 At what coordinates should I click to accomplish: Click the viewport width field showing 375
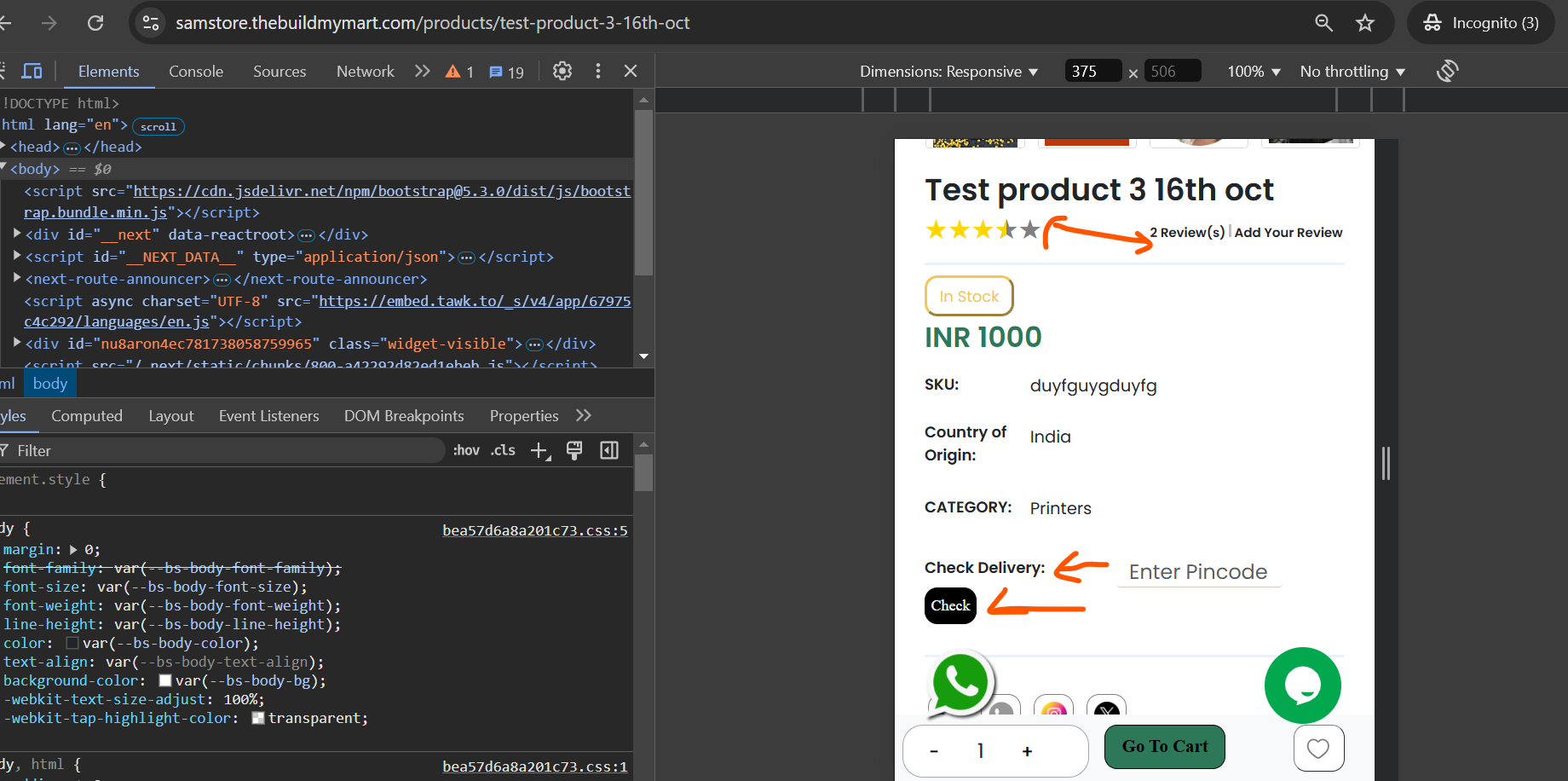(x=1093, y=71)
